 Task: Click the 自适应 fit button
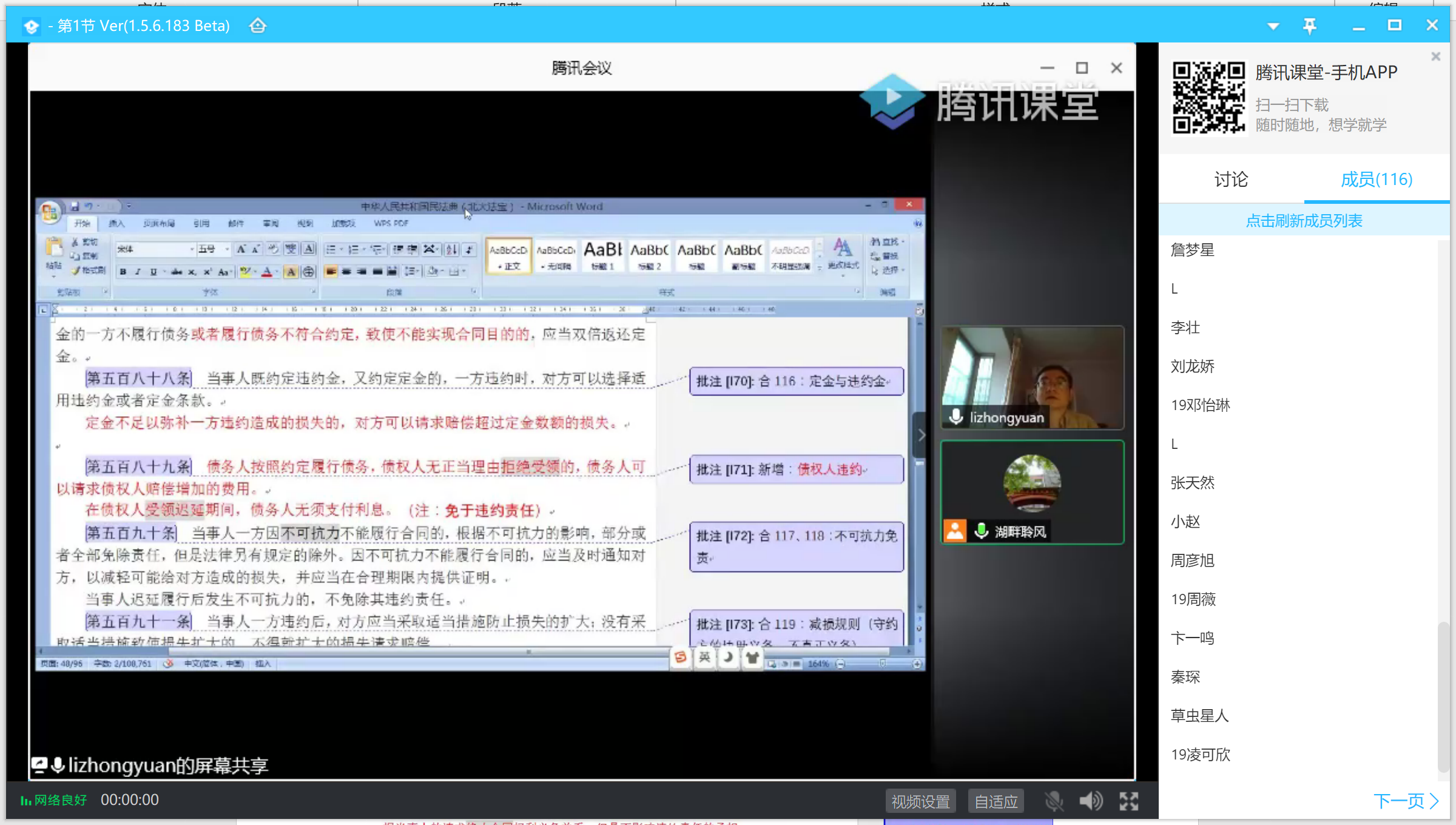pos(996,801)
